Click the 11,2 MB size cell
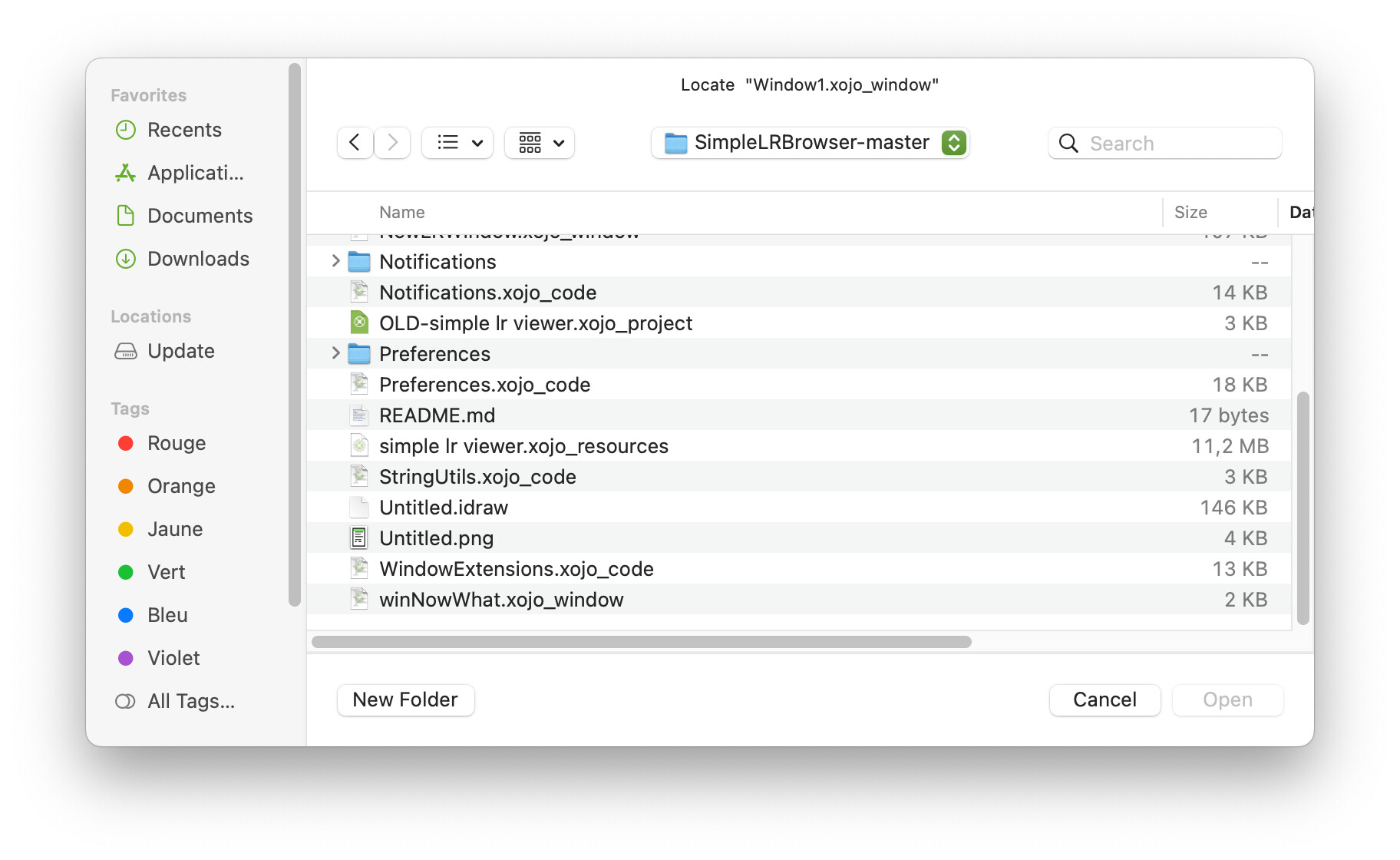 (x=1230, y=446)
